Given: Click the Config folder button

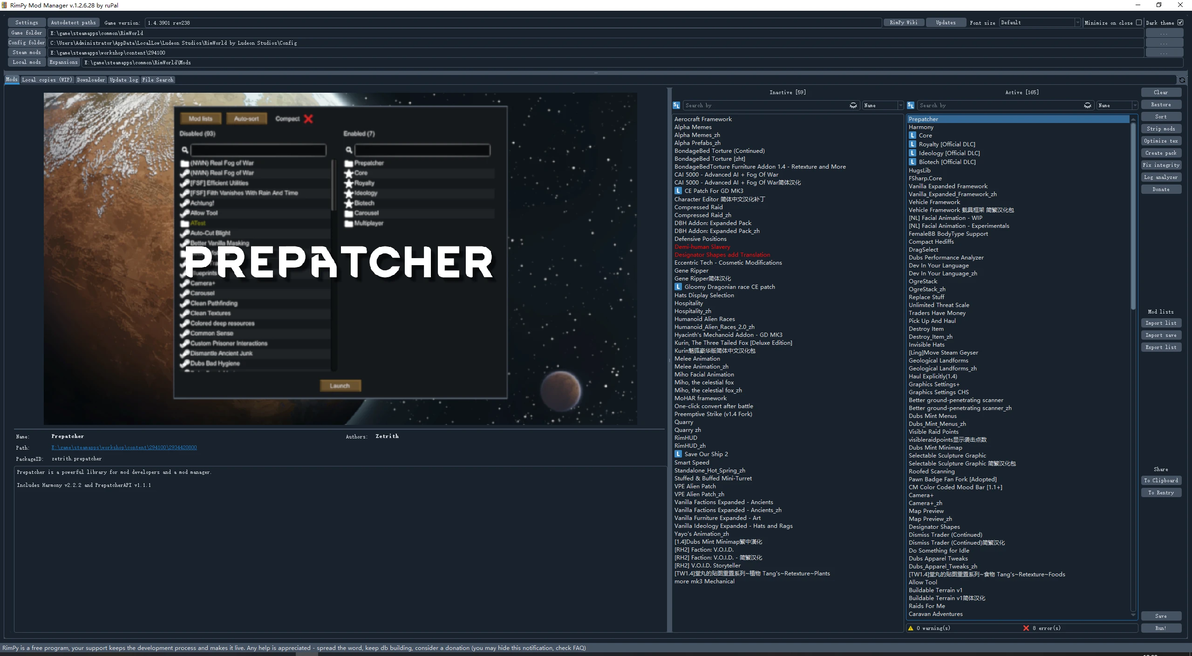Looking at the screenshot, I should pos(27,43).
